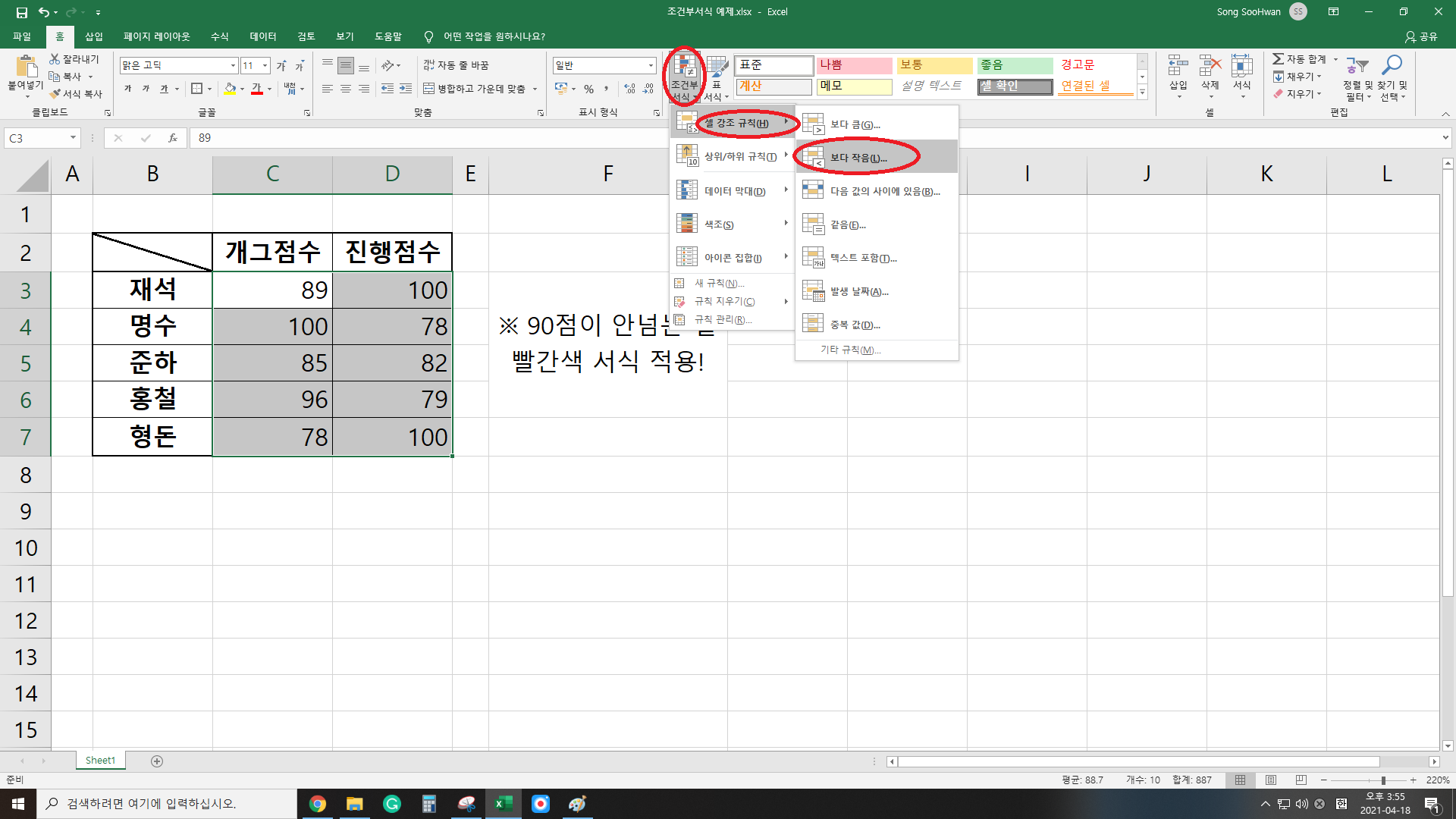Click 새 규칙 (New Rule) entry
Screen dimensions: 1456x819
tap(719, 283)
